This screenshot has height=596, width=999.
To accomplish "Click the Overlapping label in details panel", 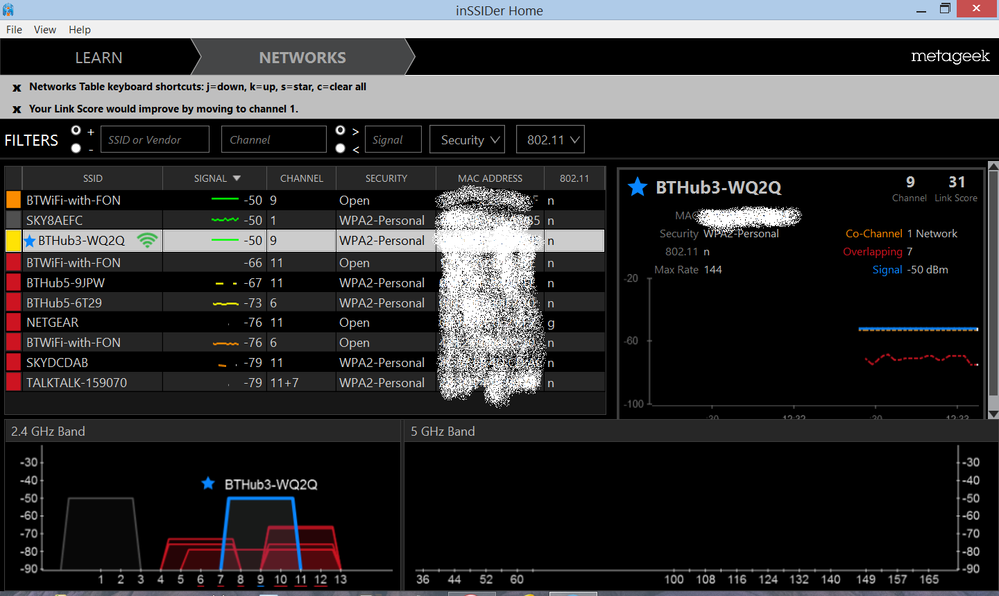I will coord(872,252).
